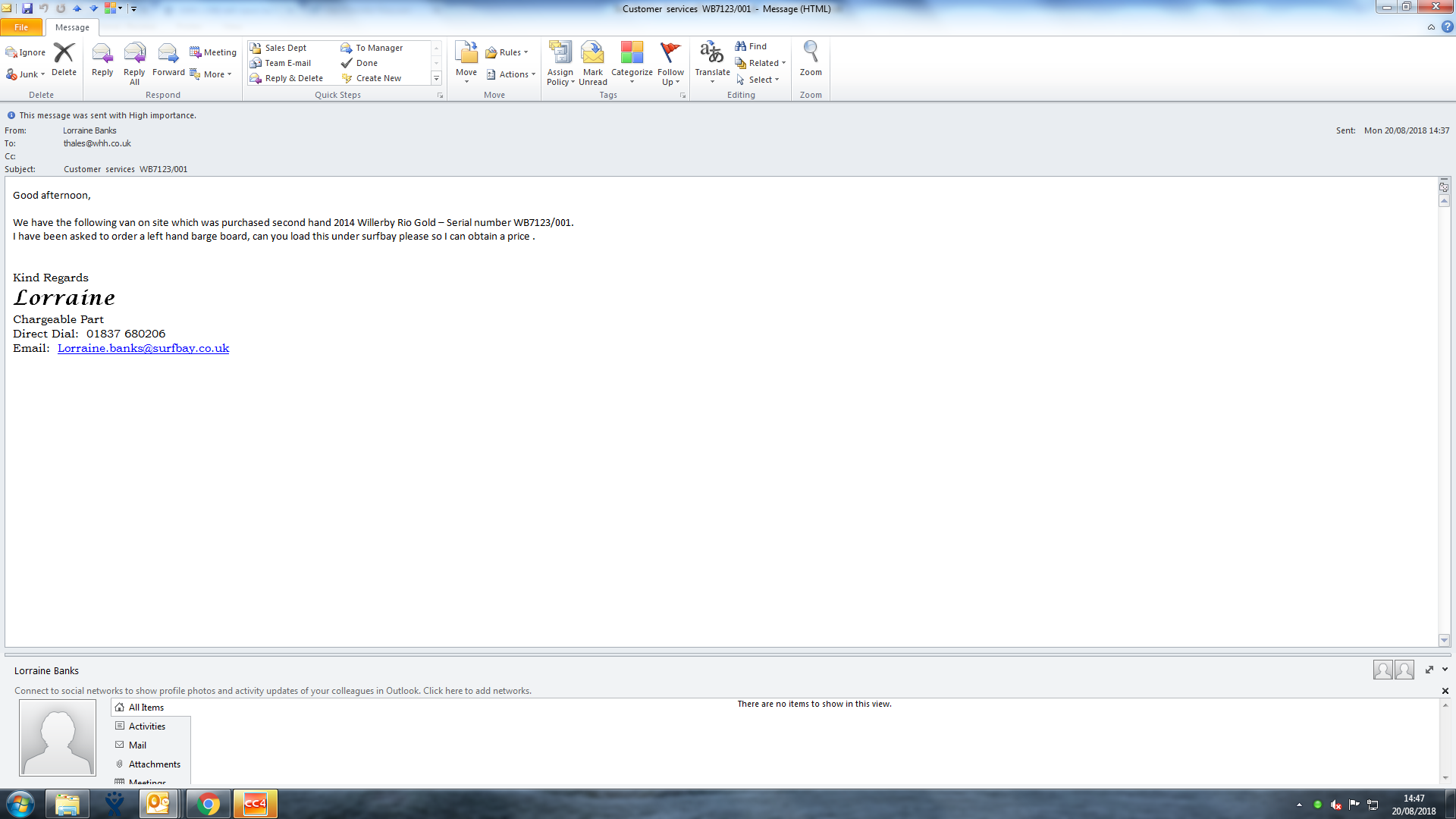Expand the Quick Steps gallery arrow
Image resolution: width=1456 pixels, height=819 pixels.
[436, 78]
